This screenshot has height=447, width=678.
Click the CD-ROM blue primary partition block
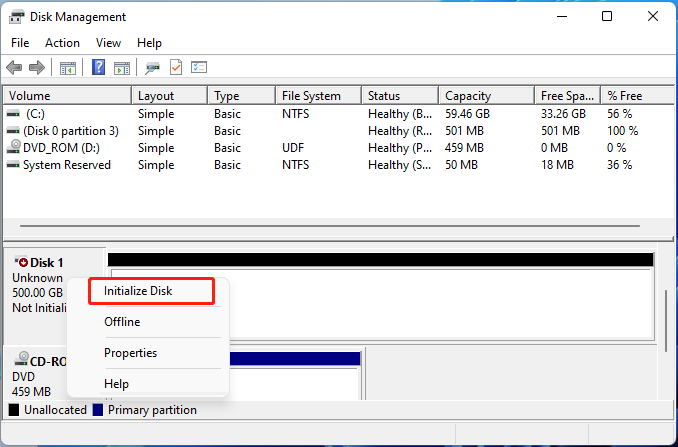pos(295,359)
